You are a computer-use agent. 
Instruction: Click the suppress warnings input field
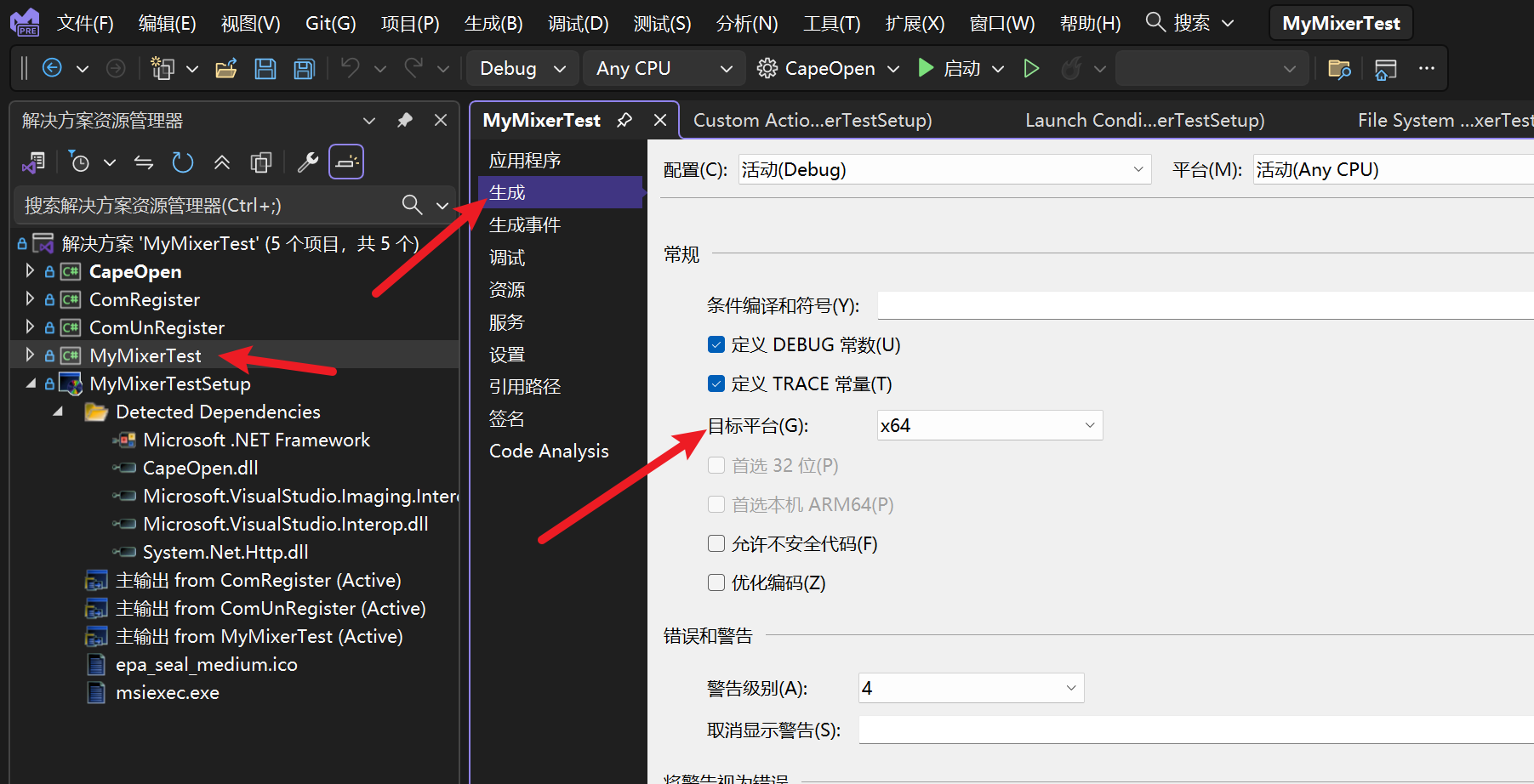coord(1196,730)
